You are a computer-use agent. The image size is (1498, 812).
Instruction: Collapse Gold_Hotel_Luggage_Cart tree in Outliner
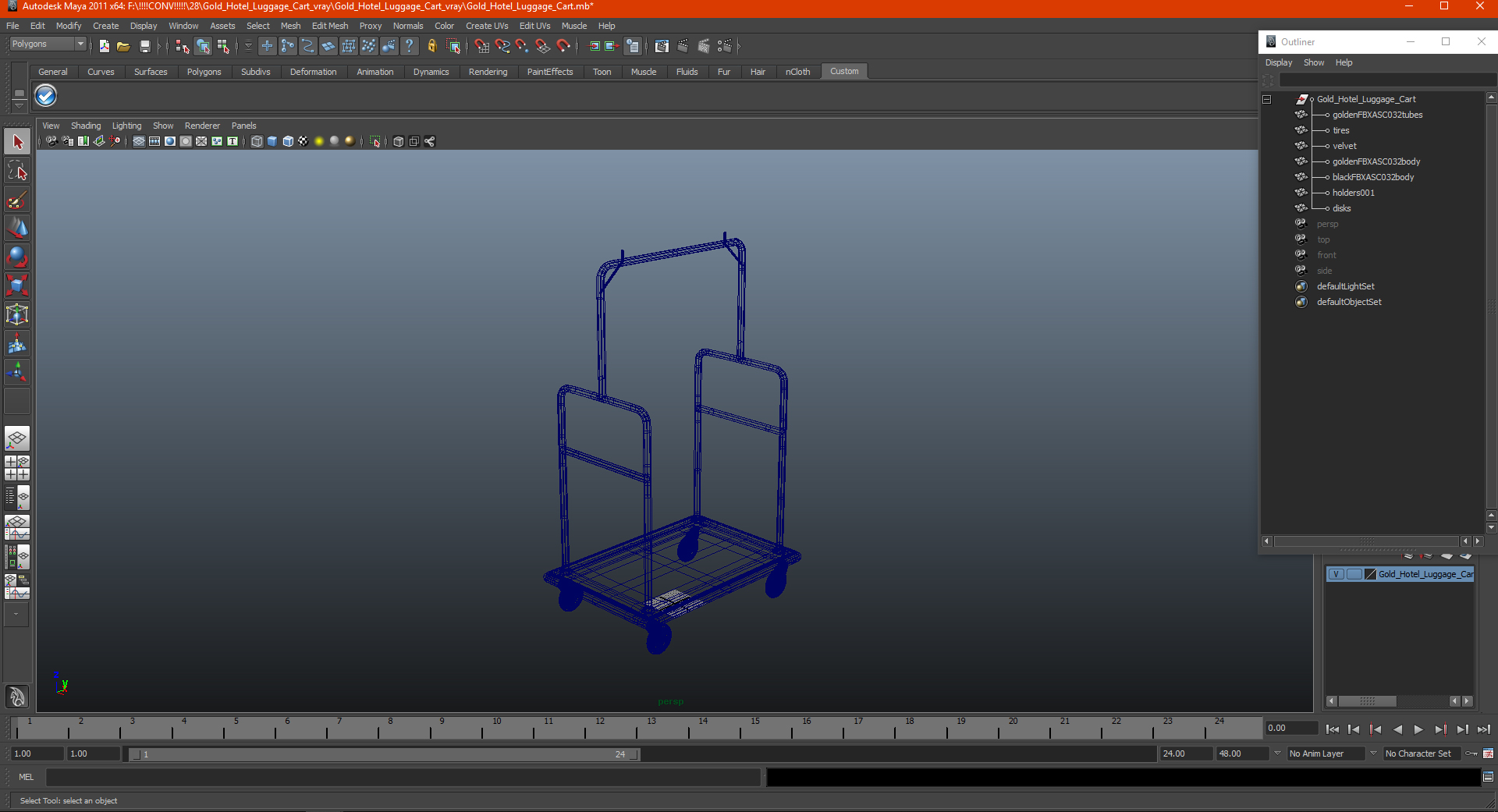(x=1267, y=99)
